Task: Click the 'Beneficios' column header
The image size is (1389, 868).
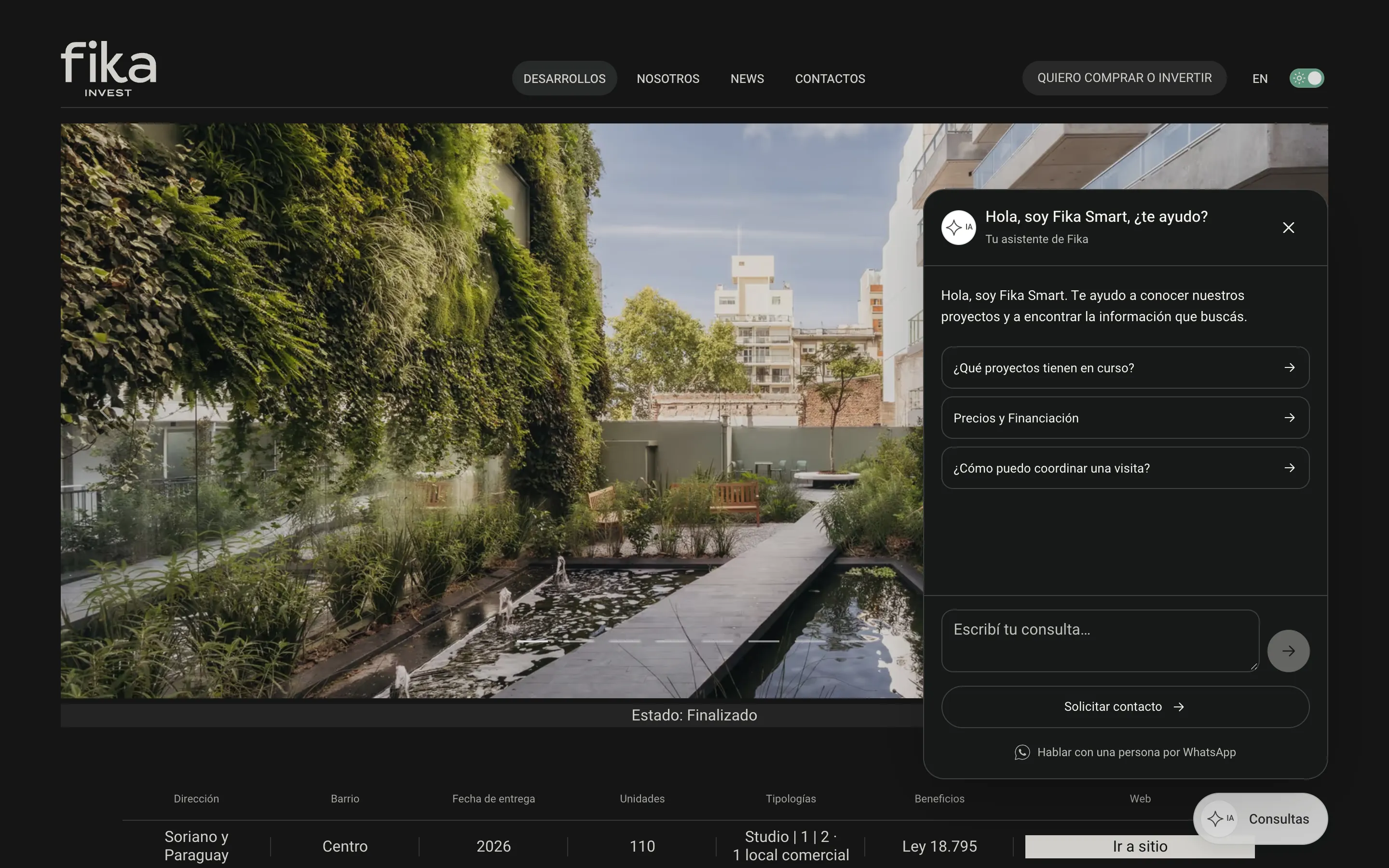Action: (x=940, y=799)
